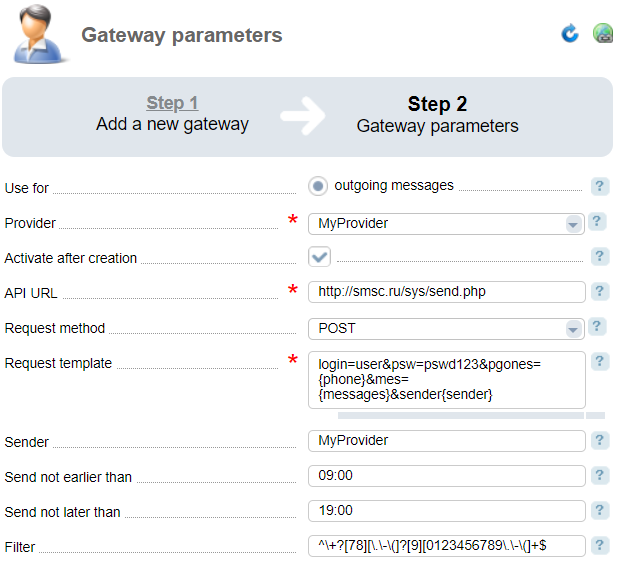Go back to Step 1 link
Image resolution: width=619 pixels, height=566 pixels.
click(x=172, y=103)
